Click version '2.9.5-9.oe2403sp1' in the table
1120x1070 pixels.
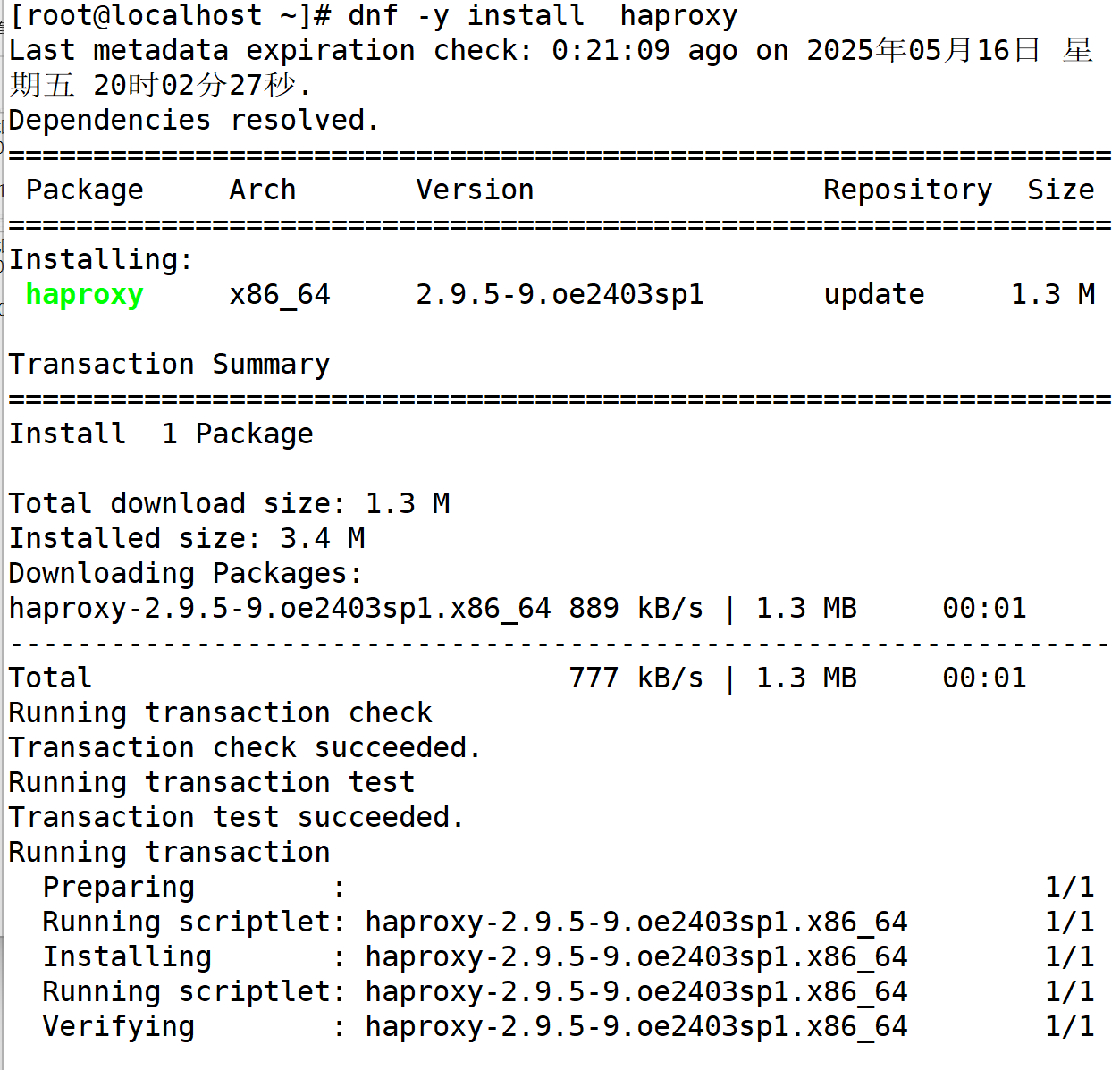(x=560, y=295)
